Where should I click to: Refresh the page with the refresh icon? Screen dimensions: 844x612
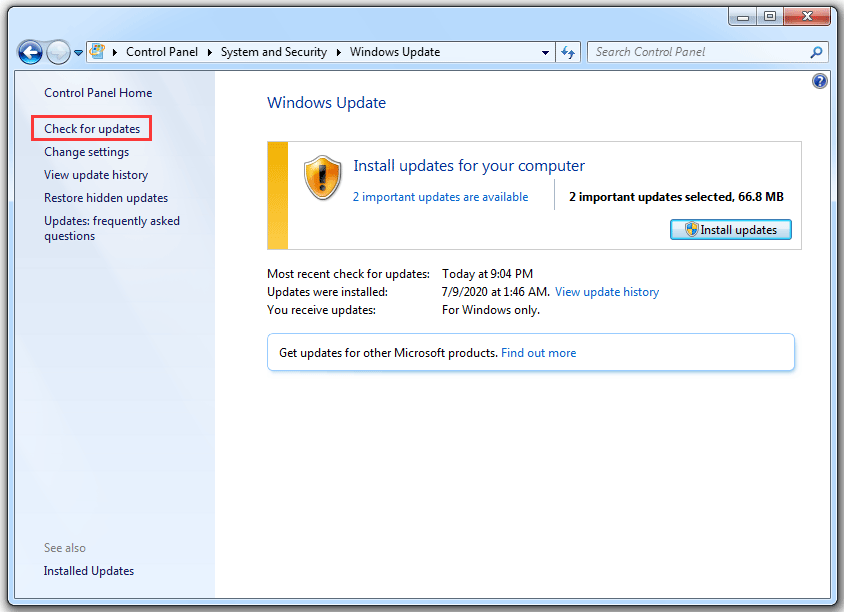[x=568, y=52]
